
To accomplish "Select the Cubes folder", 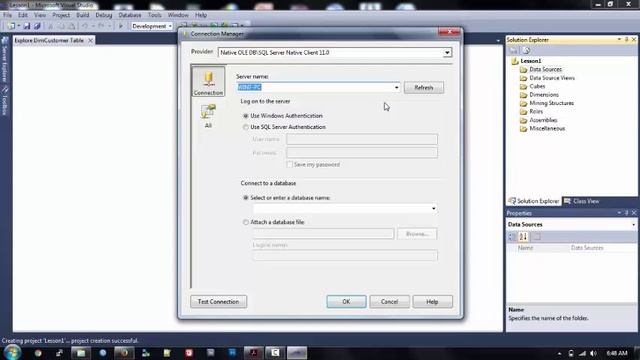I will point(537,87).
